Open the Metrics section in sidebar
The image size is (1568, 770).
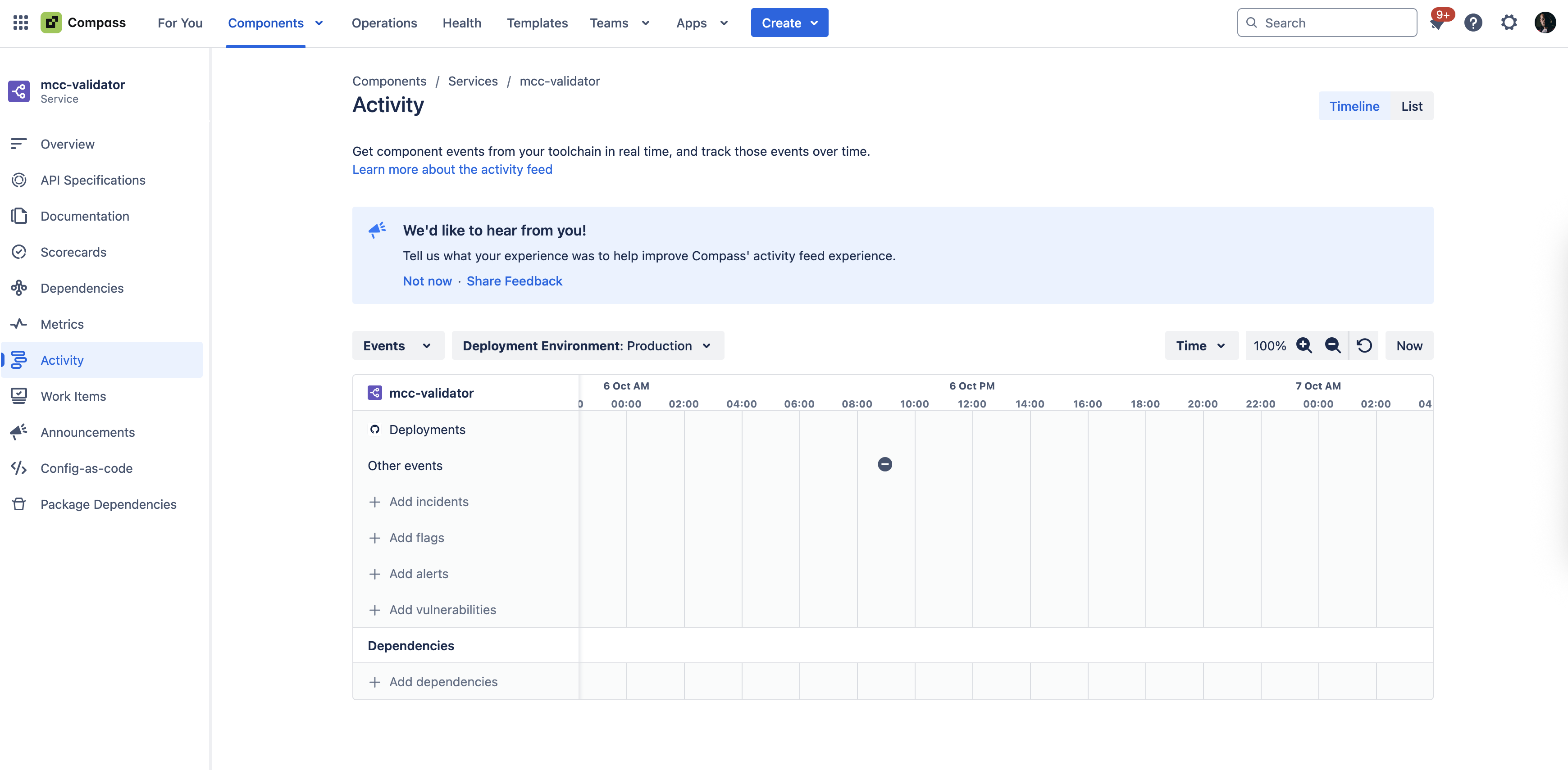(63, 324)
